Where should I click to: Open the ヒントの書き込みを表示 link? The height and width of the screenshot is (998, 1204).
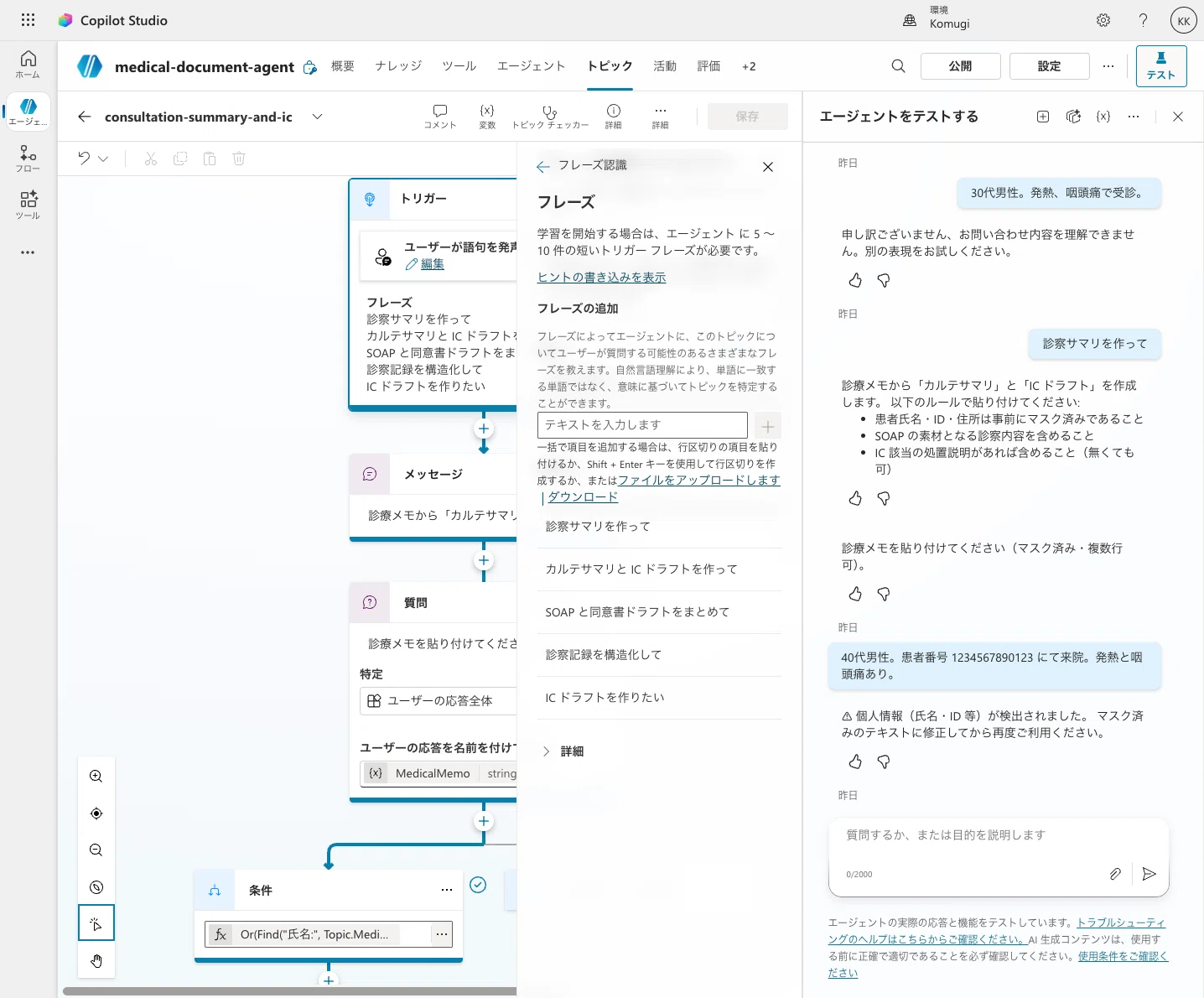tap(602, 278)
